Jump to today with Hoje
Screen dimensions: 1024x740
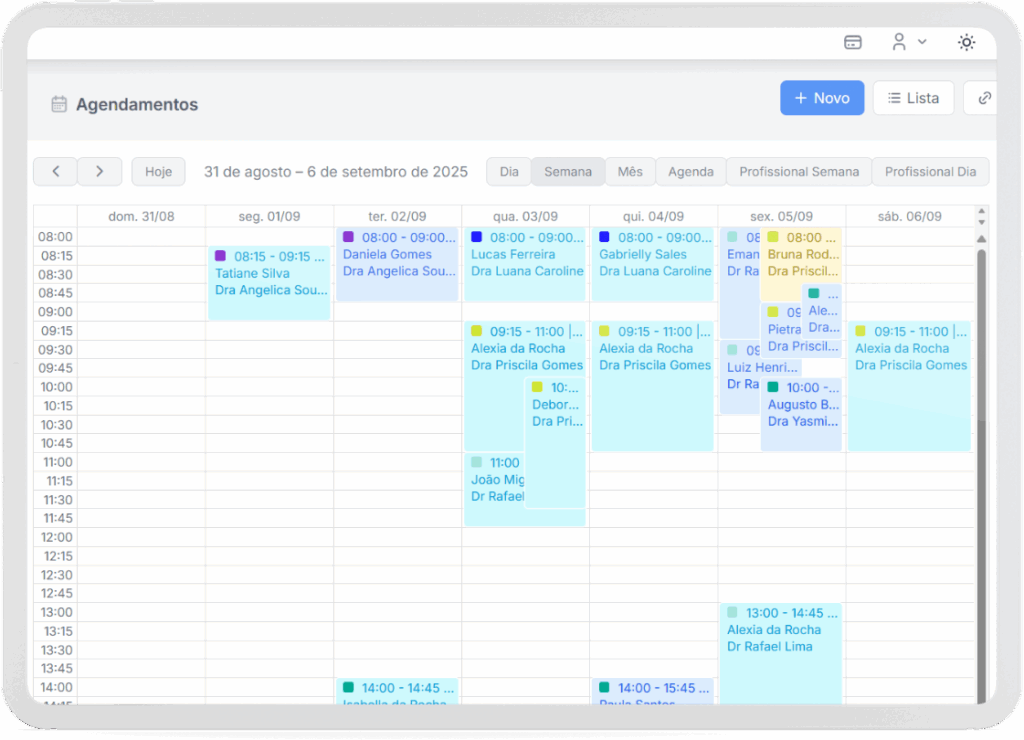pyautogui.click(x=158, y=171)
